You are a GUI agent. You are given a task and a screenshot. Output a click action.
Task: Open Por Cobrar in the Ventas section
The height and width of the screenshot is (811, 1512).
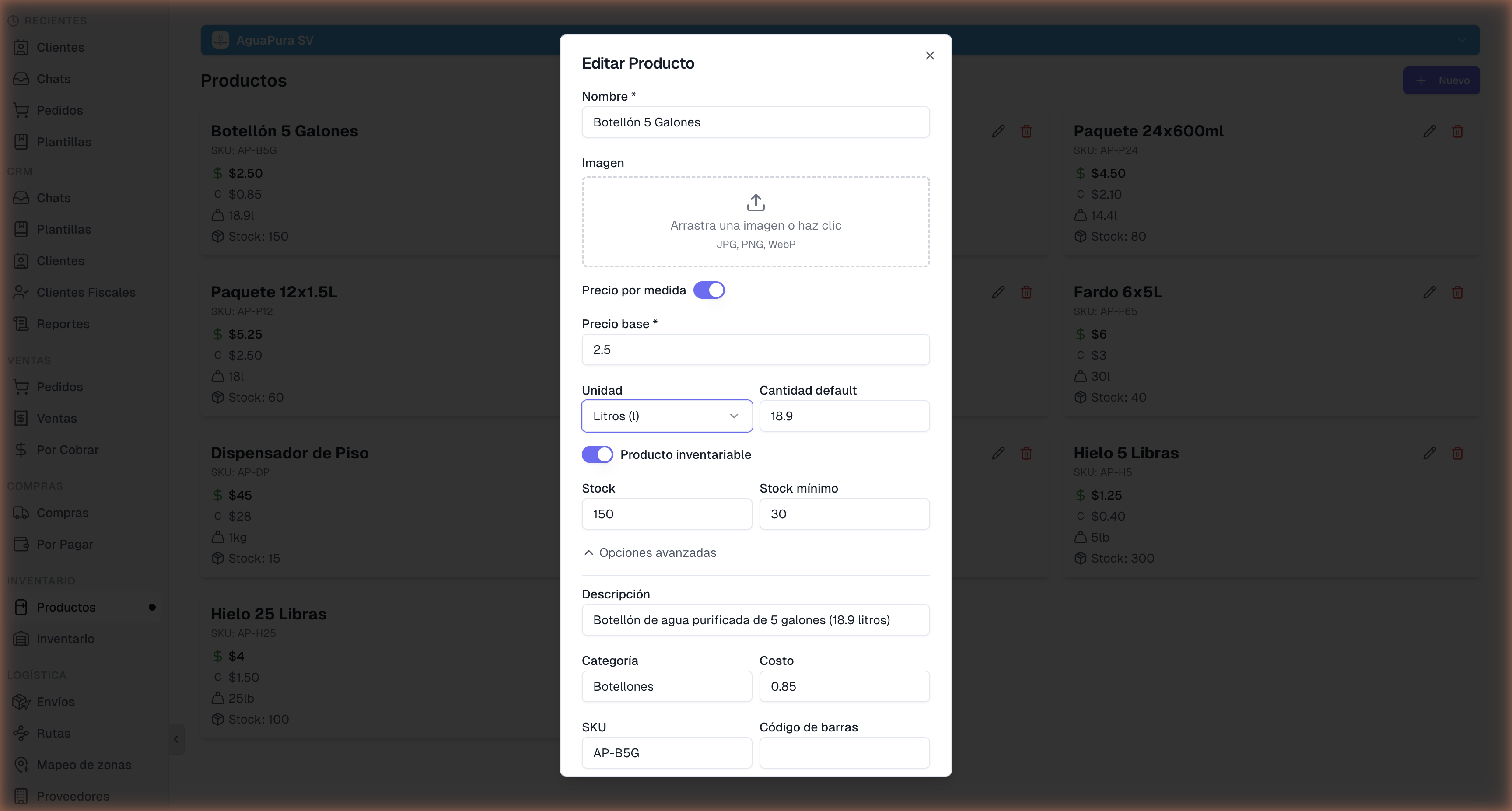point(67,450)
